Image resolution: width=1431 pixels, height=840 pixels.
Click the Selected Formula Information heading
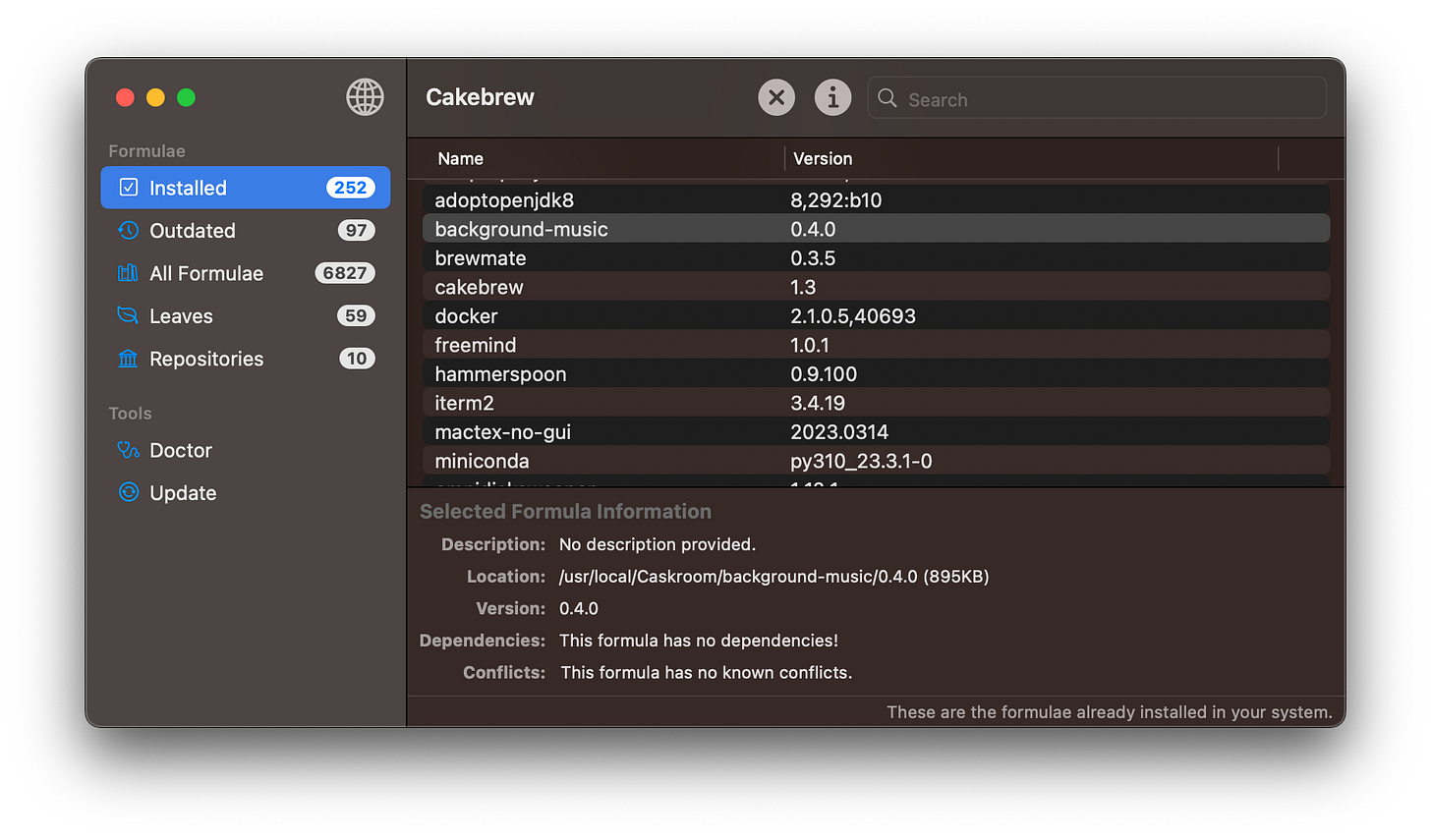[565, 511]
